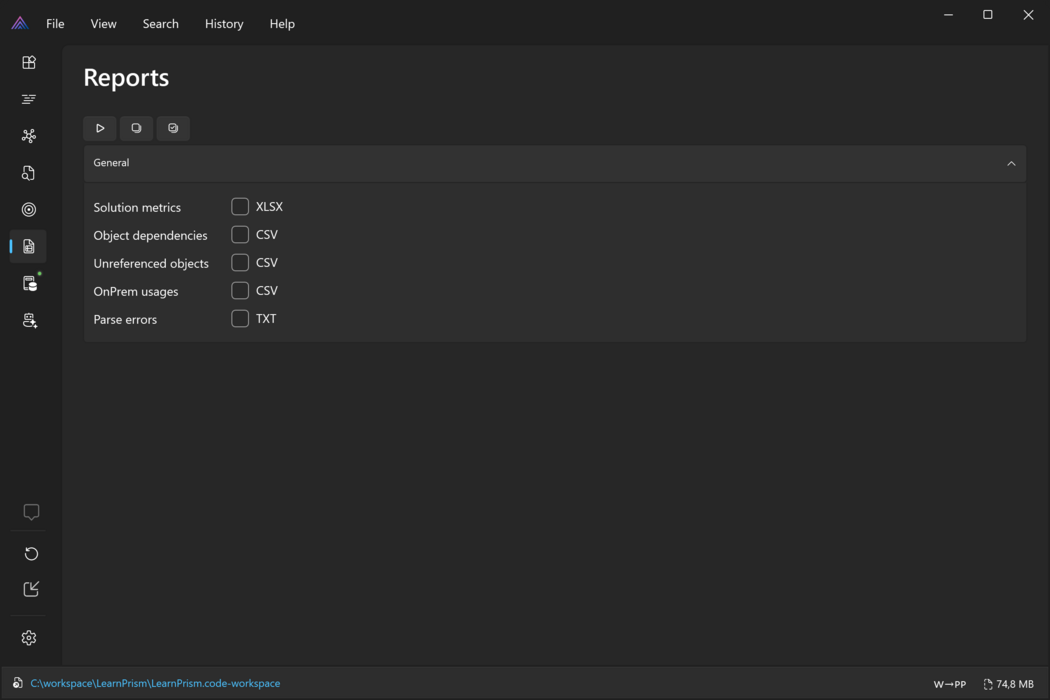This screenshot has width=1050, height=700.
Task: Open the node graph icon in sidebar
Action: point(29,136)
